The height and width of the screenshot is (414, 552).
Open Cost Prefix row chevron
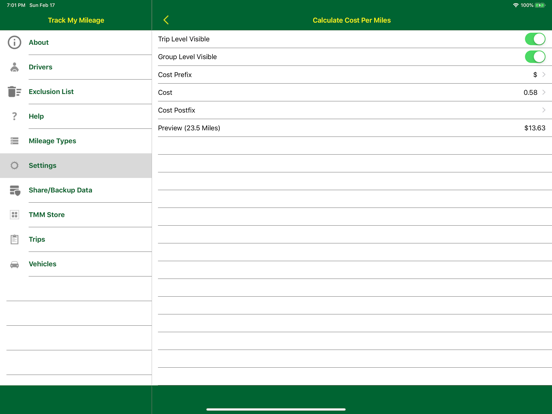544,75
